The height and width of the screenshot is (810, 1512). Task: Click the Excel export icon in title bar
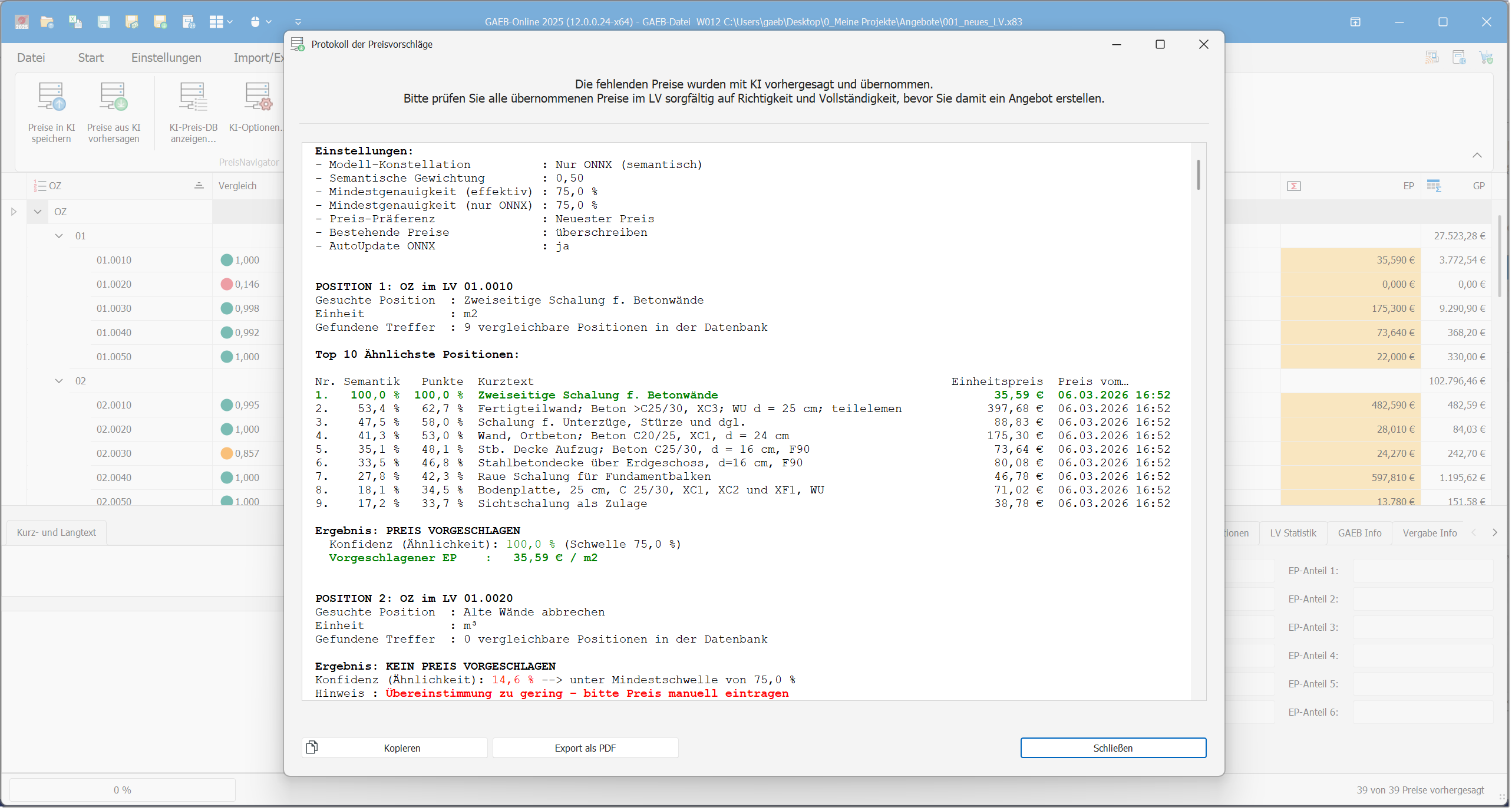(75, 22)
